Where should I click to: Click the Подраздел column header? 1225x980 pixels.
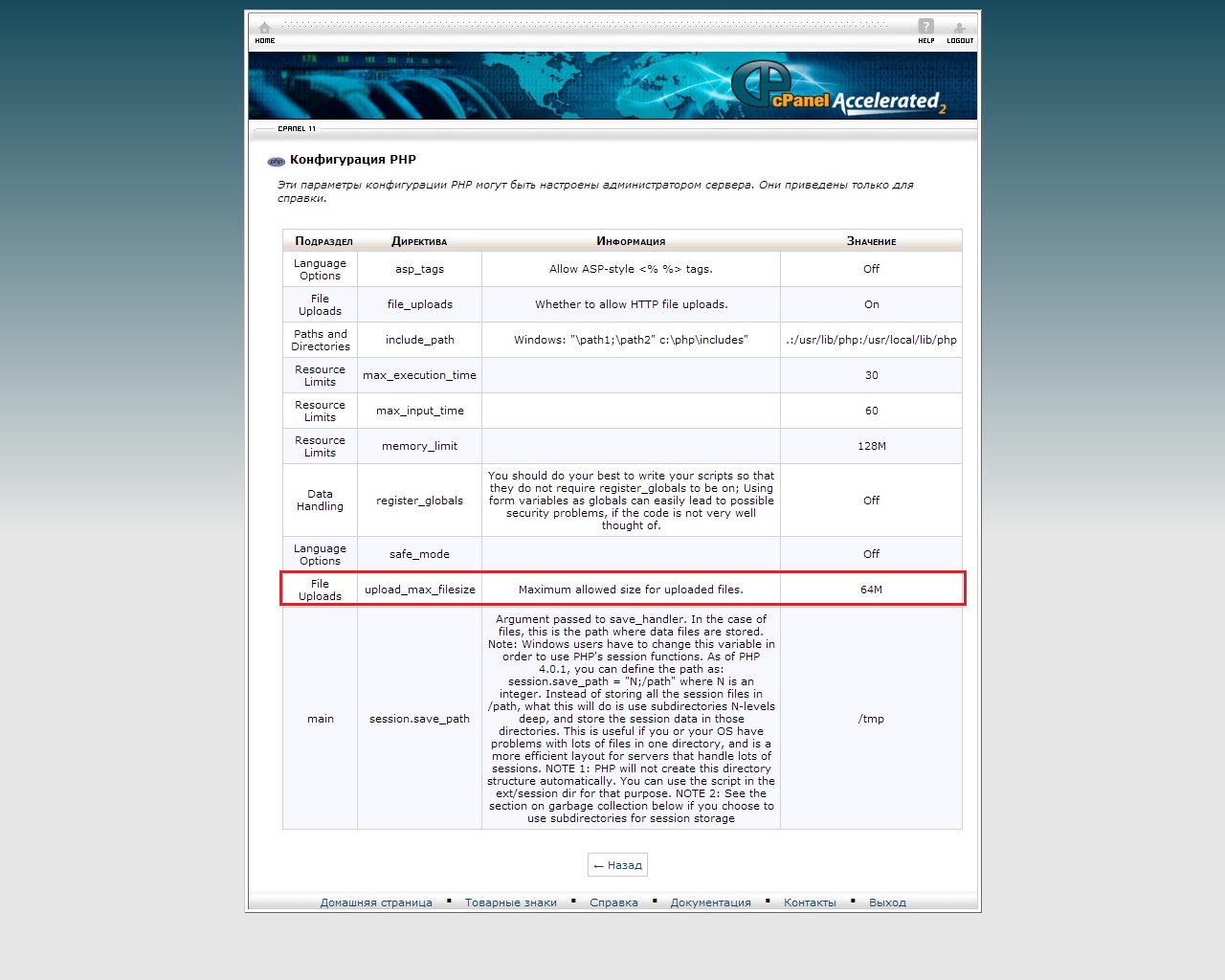323,241
